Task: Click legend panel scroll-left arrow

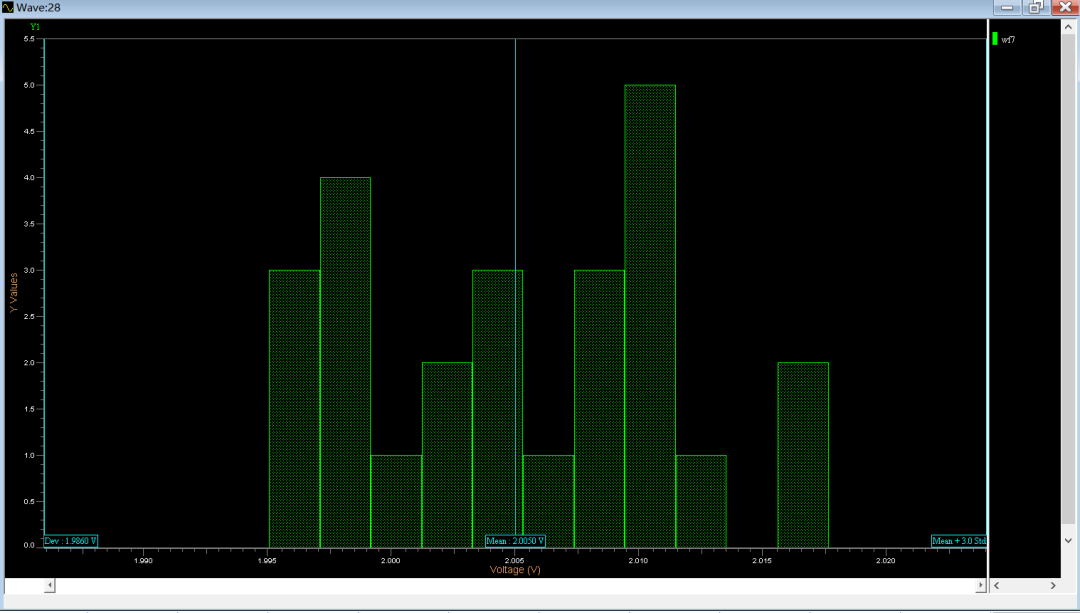Action: 998,585
